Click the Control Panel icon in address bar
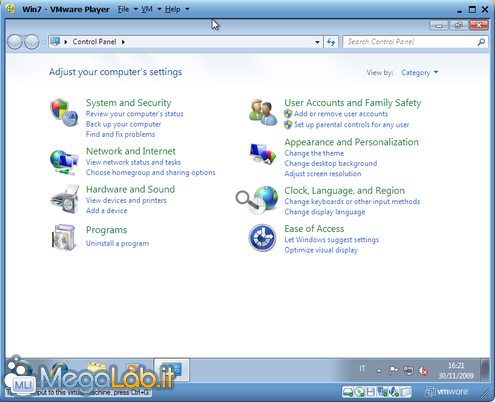 click(x=55, y=42)
